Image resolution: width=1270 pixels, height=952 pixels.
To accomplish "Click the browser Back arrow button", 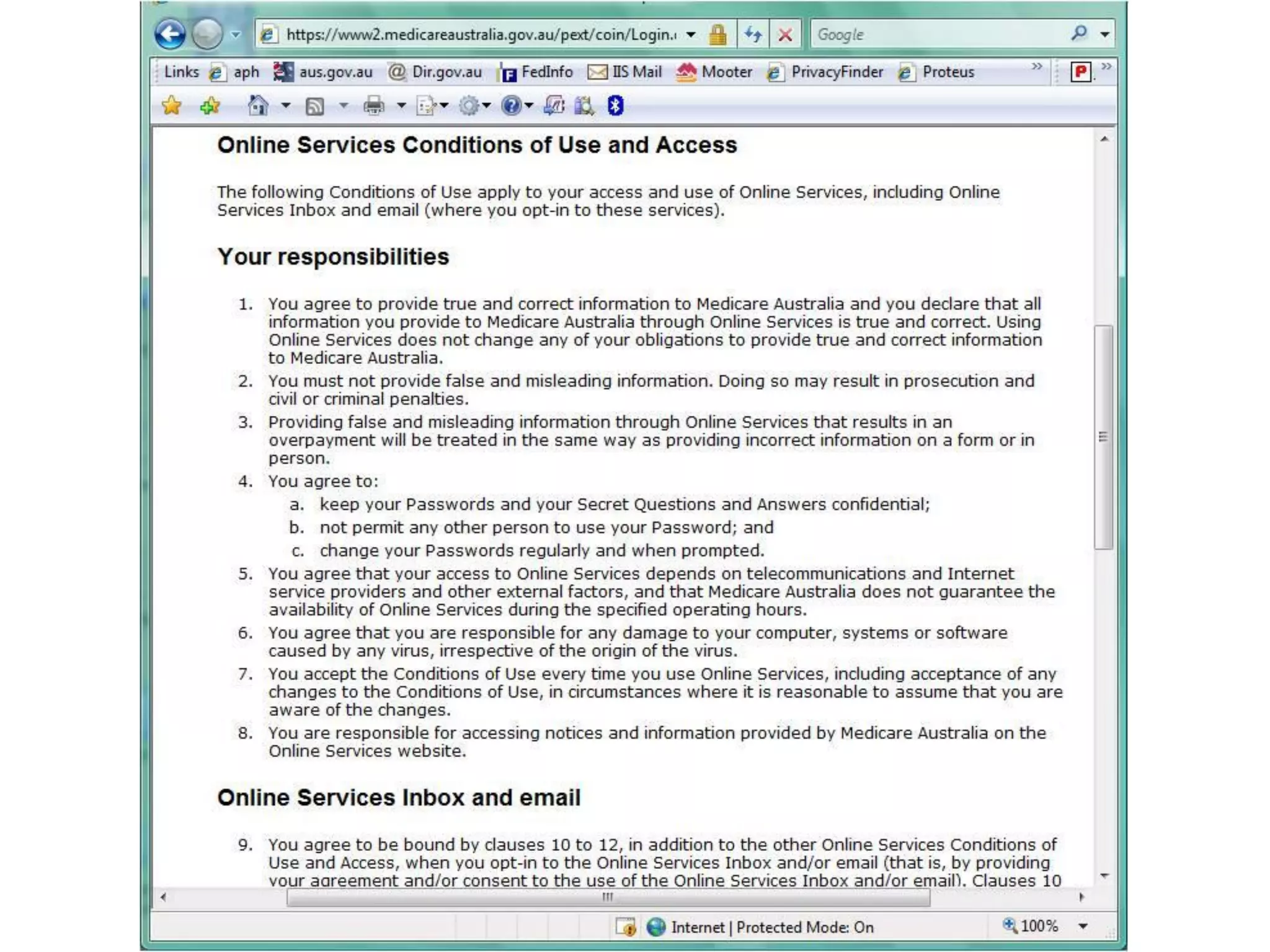I will (x=170, y=34).
